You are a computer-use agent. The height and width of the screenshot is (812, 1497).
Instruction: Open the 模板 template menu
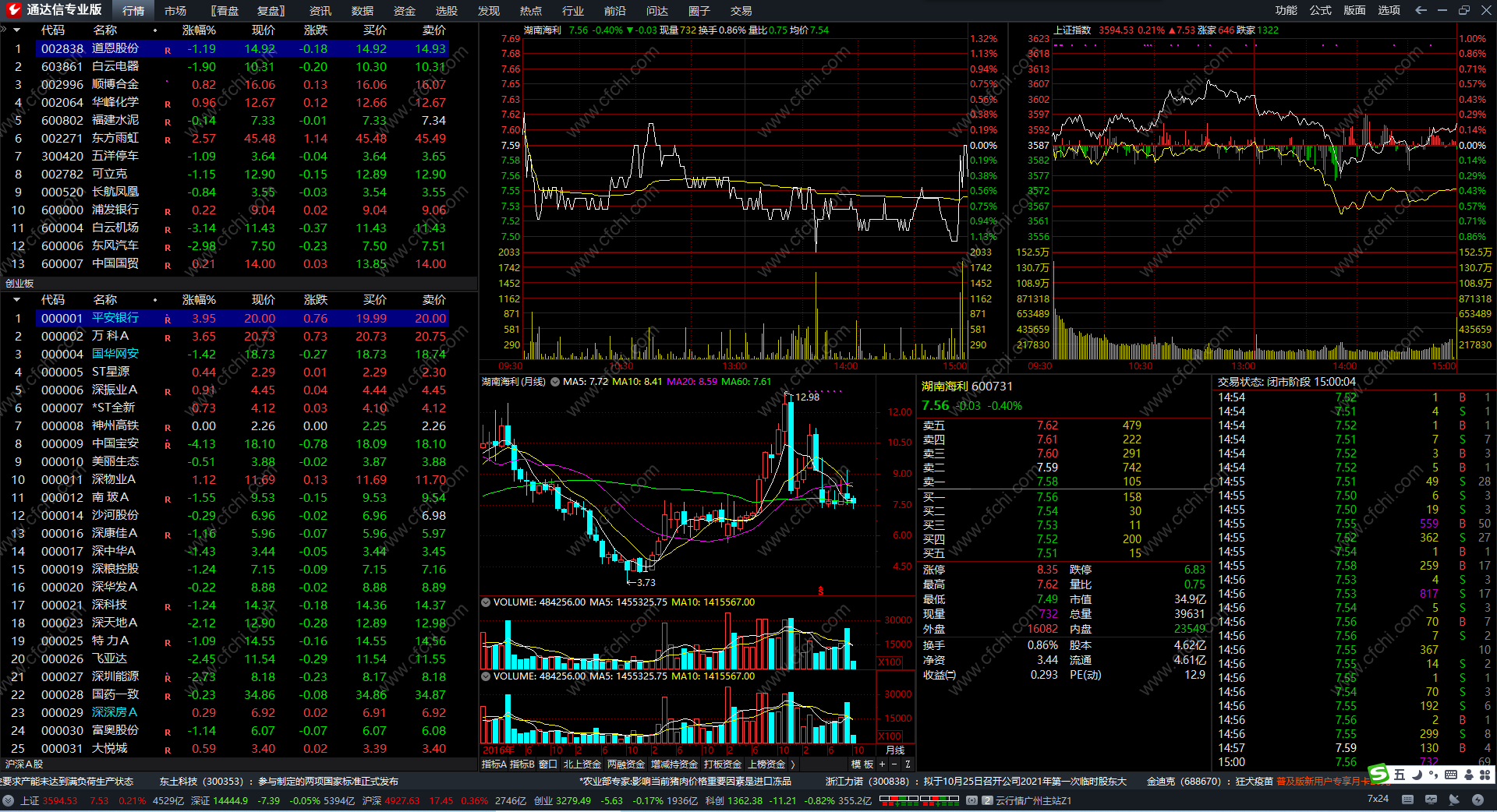point(862,764)
